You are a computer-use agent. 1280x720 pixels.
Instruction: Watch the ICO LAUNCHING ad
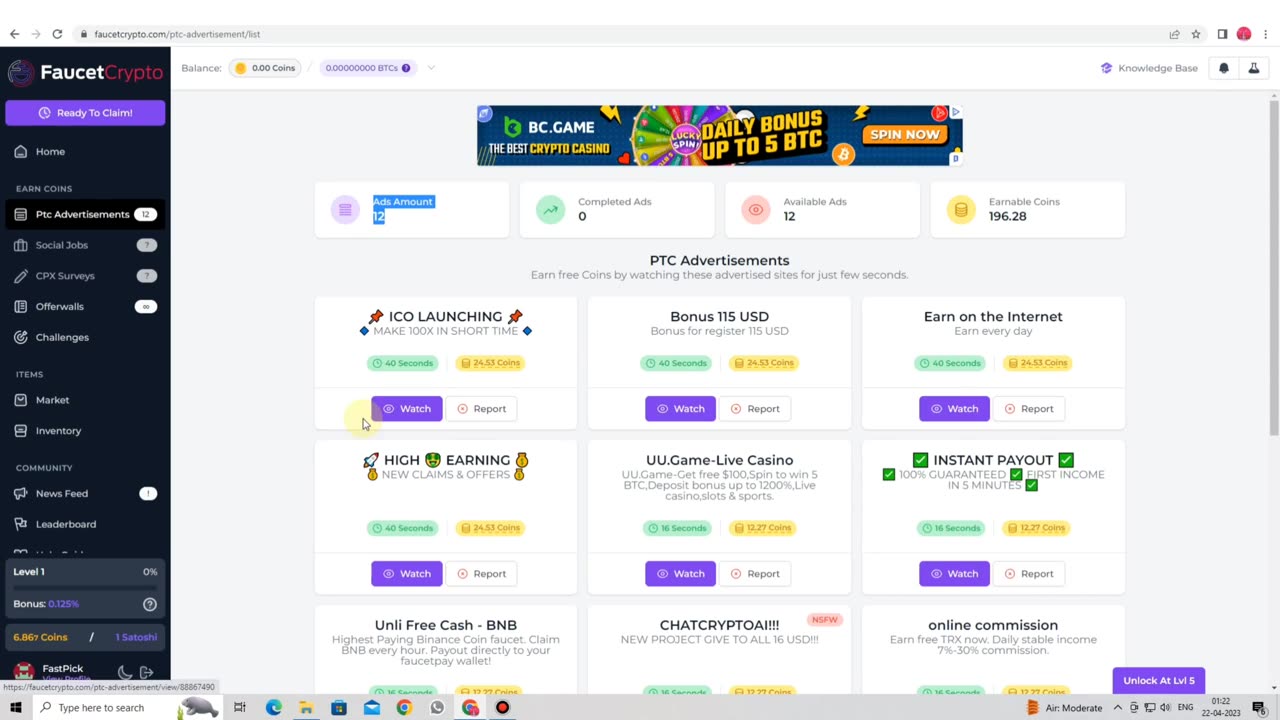coord(406,409)
